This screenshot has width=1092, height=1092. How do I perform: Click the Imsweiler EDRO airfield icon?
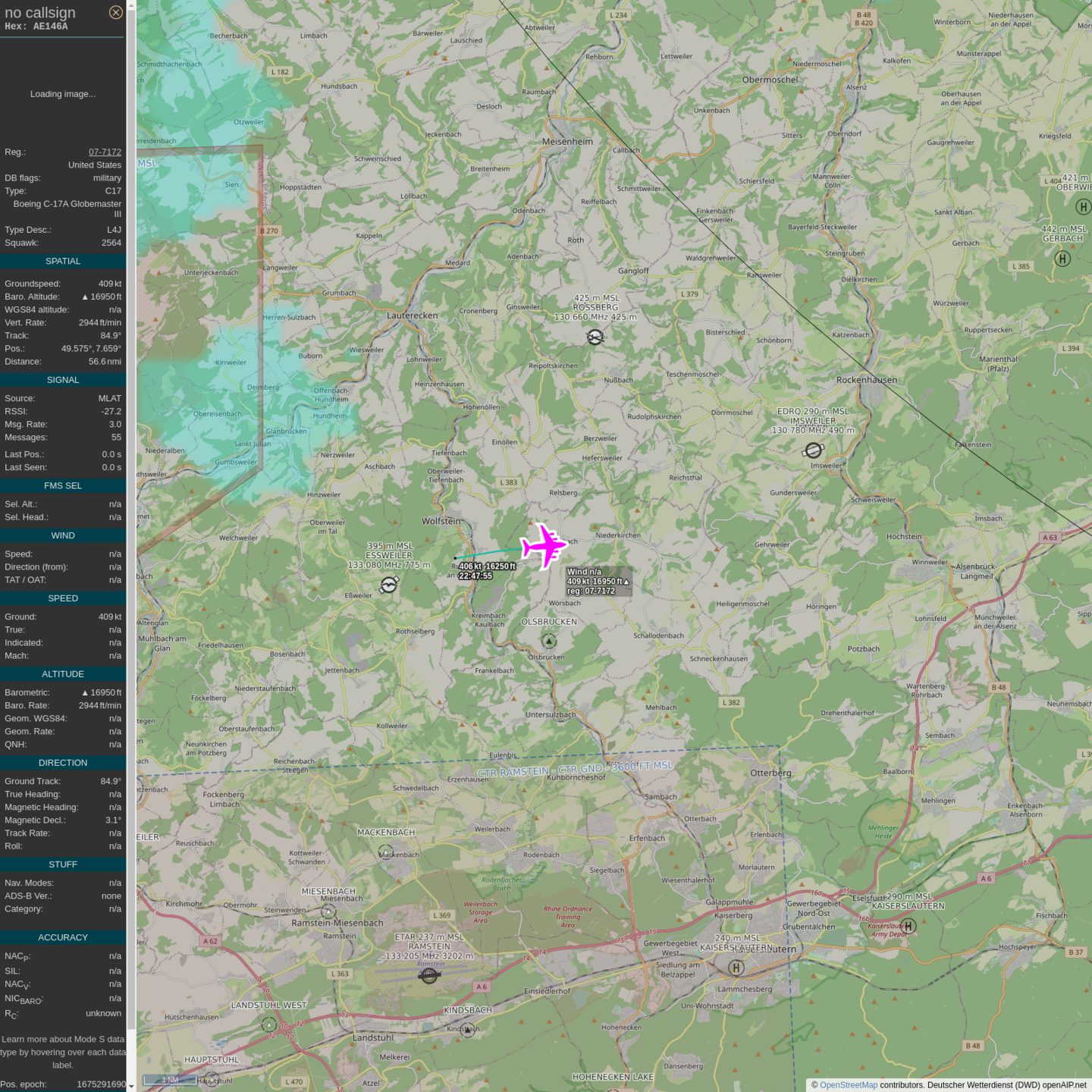pos(813,450)
